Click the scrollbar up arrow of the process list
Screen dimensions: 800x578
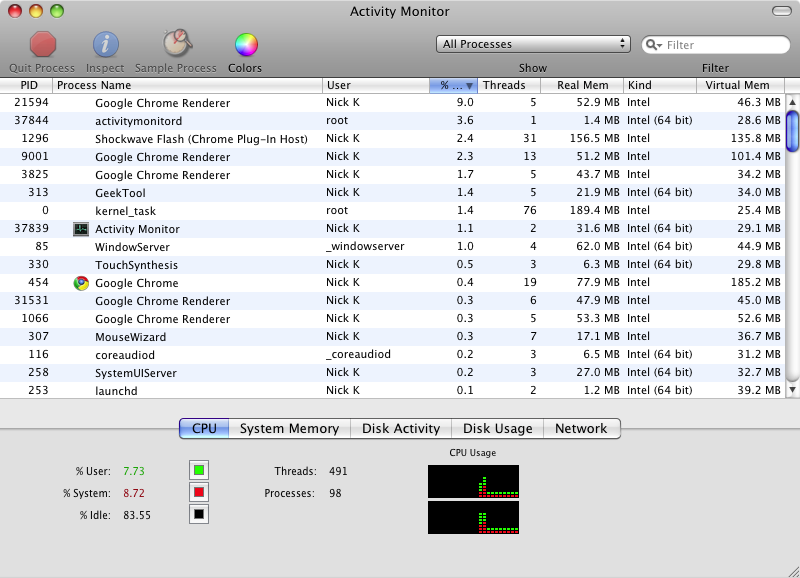click(792, 103)
